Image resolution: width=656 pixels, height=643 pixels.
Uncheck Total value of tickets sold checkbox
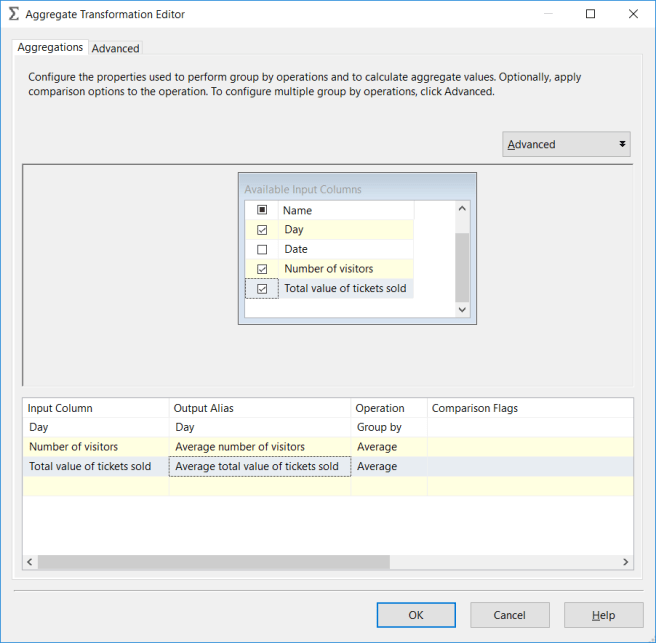[262, 289]
